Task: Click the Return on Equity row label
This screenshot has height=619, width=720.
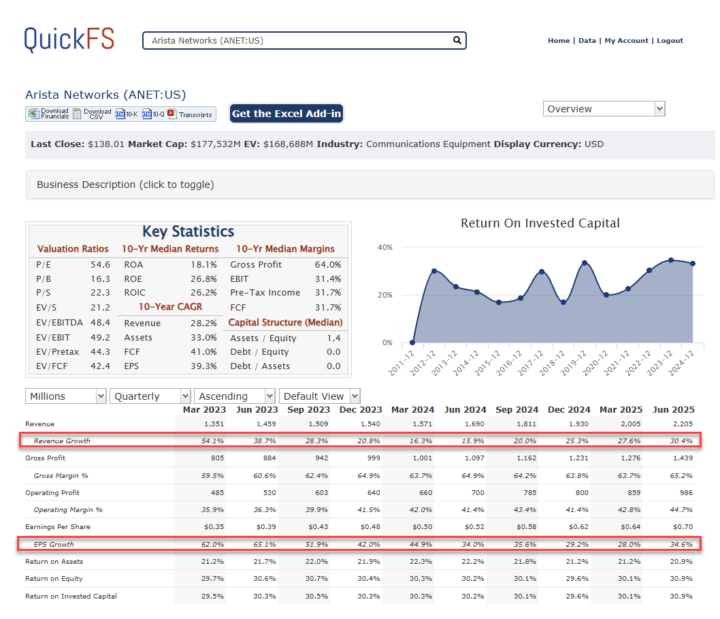Action: [54, 579]
